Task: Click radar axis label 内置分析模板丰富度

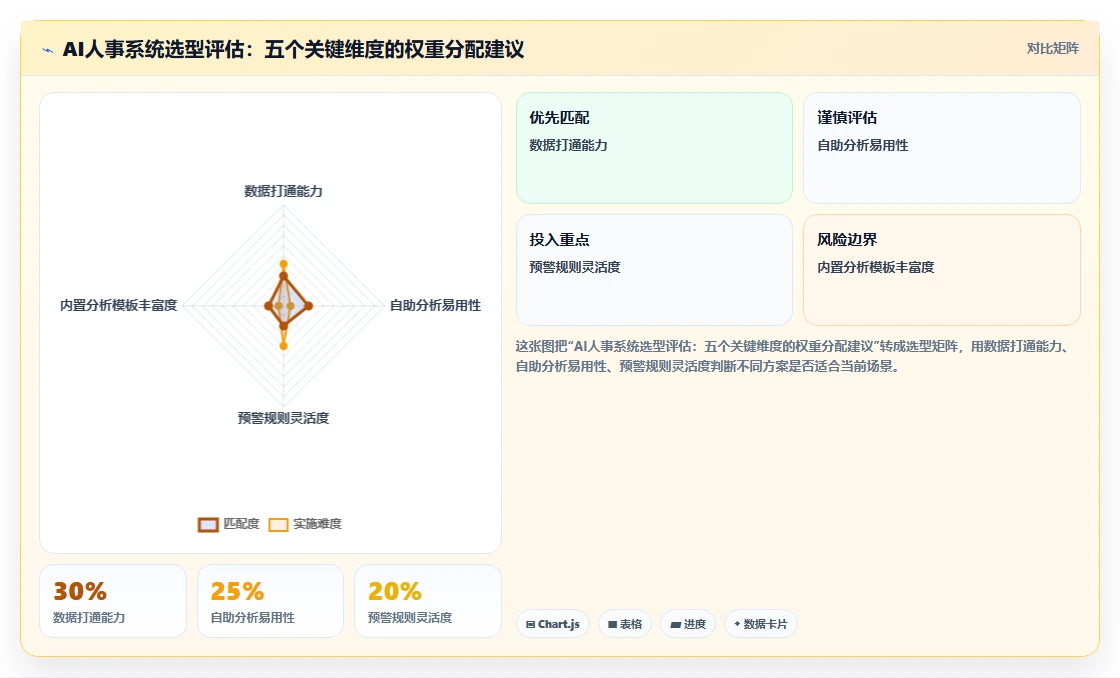Action: coord(119,305)
